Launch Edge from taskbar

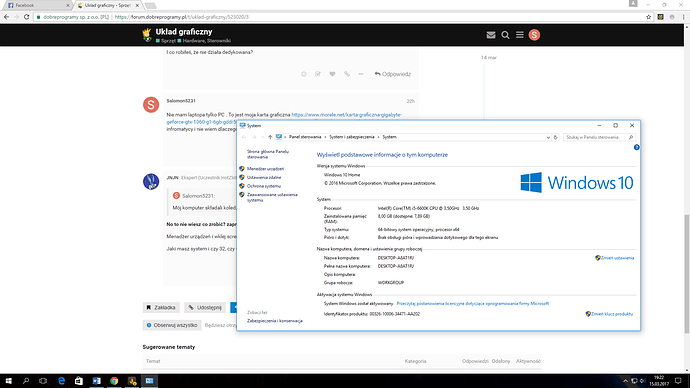(61, 381)
